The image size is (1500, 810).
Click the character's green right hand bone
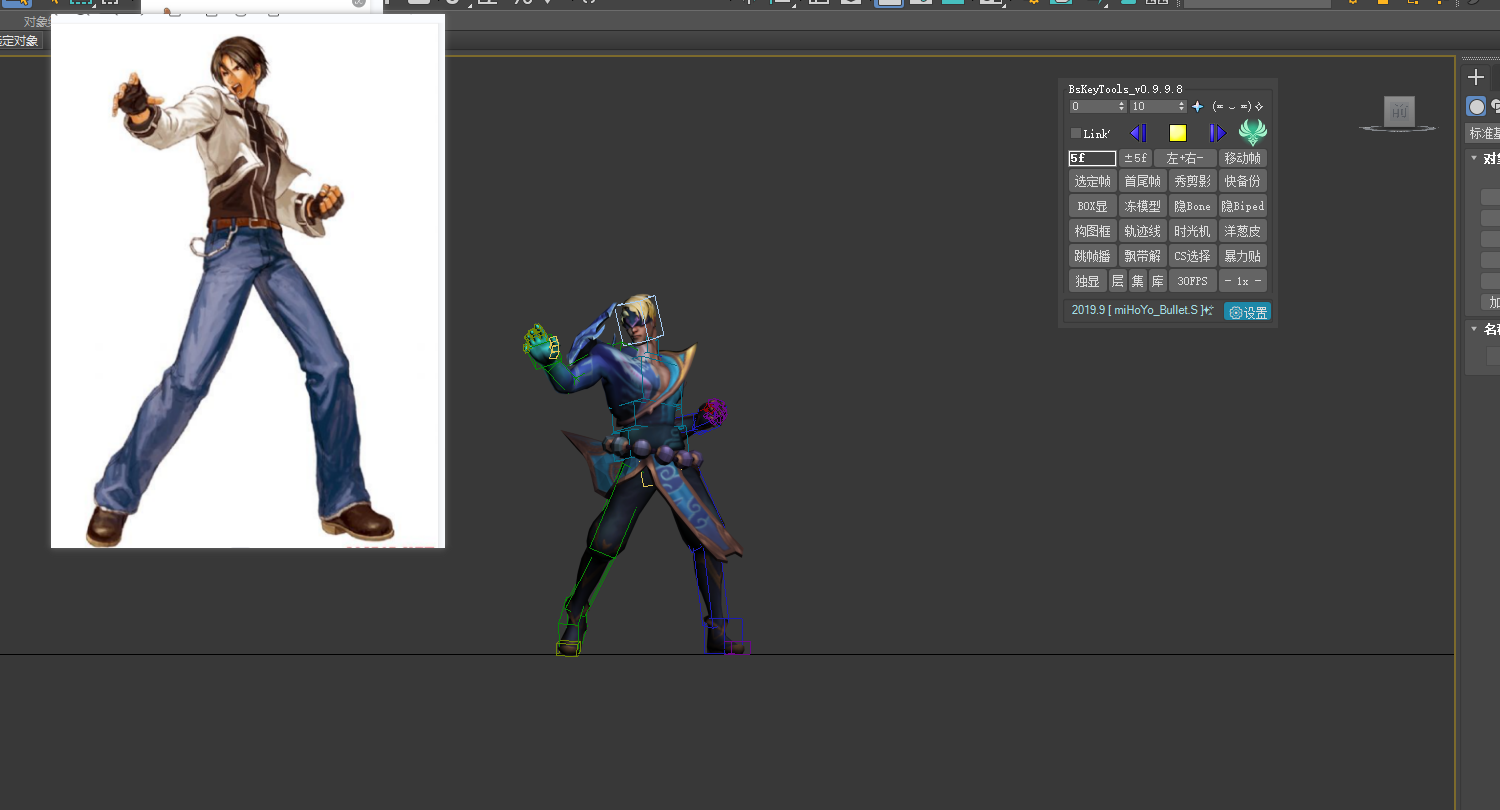(x=539, y=345)
